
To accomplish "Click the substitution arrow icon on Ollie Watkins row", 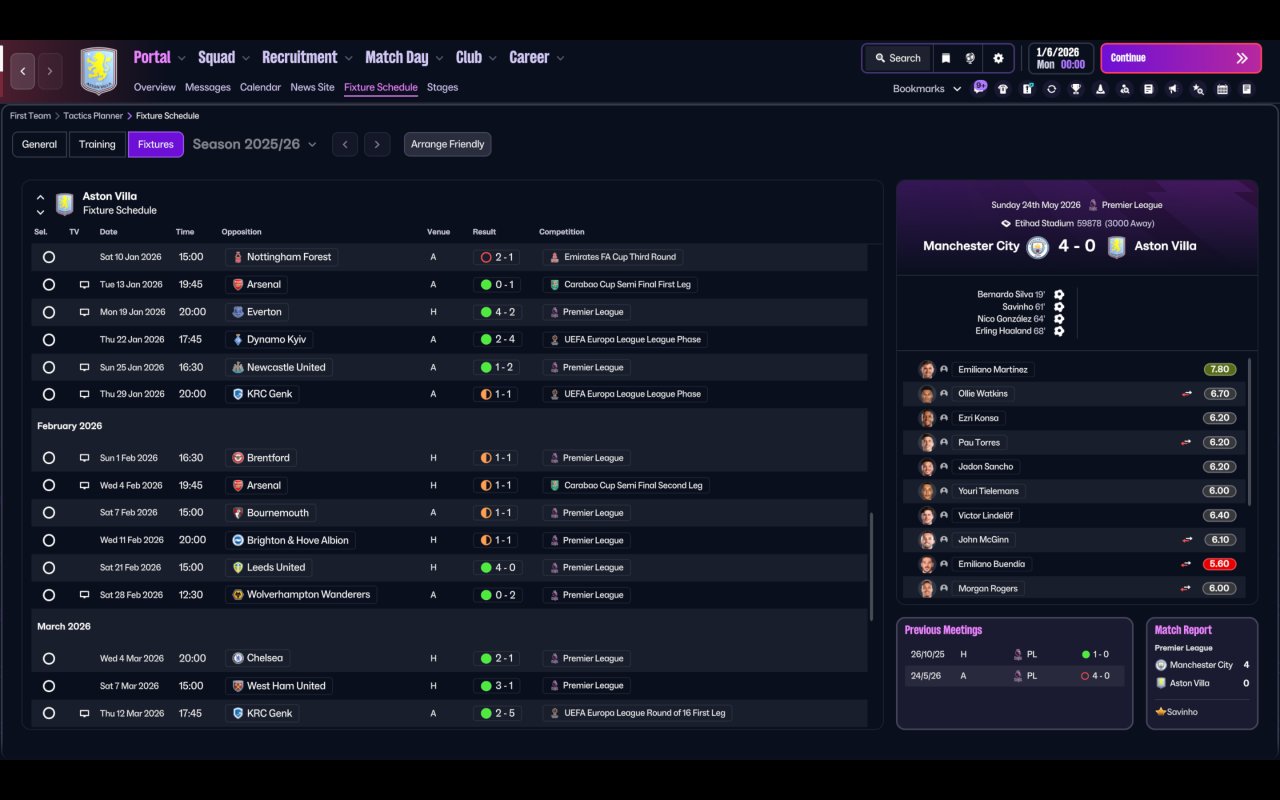I will click(1186, 394).
